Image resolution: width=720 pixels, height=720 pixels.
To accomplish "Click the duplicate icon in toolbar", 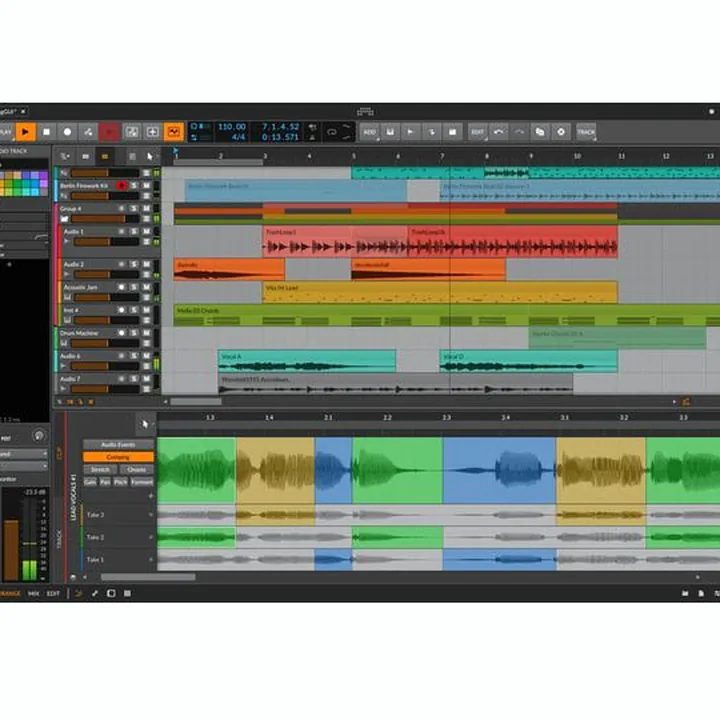I will (540, 132).
